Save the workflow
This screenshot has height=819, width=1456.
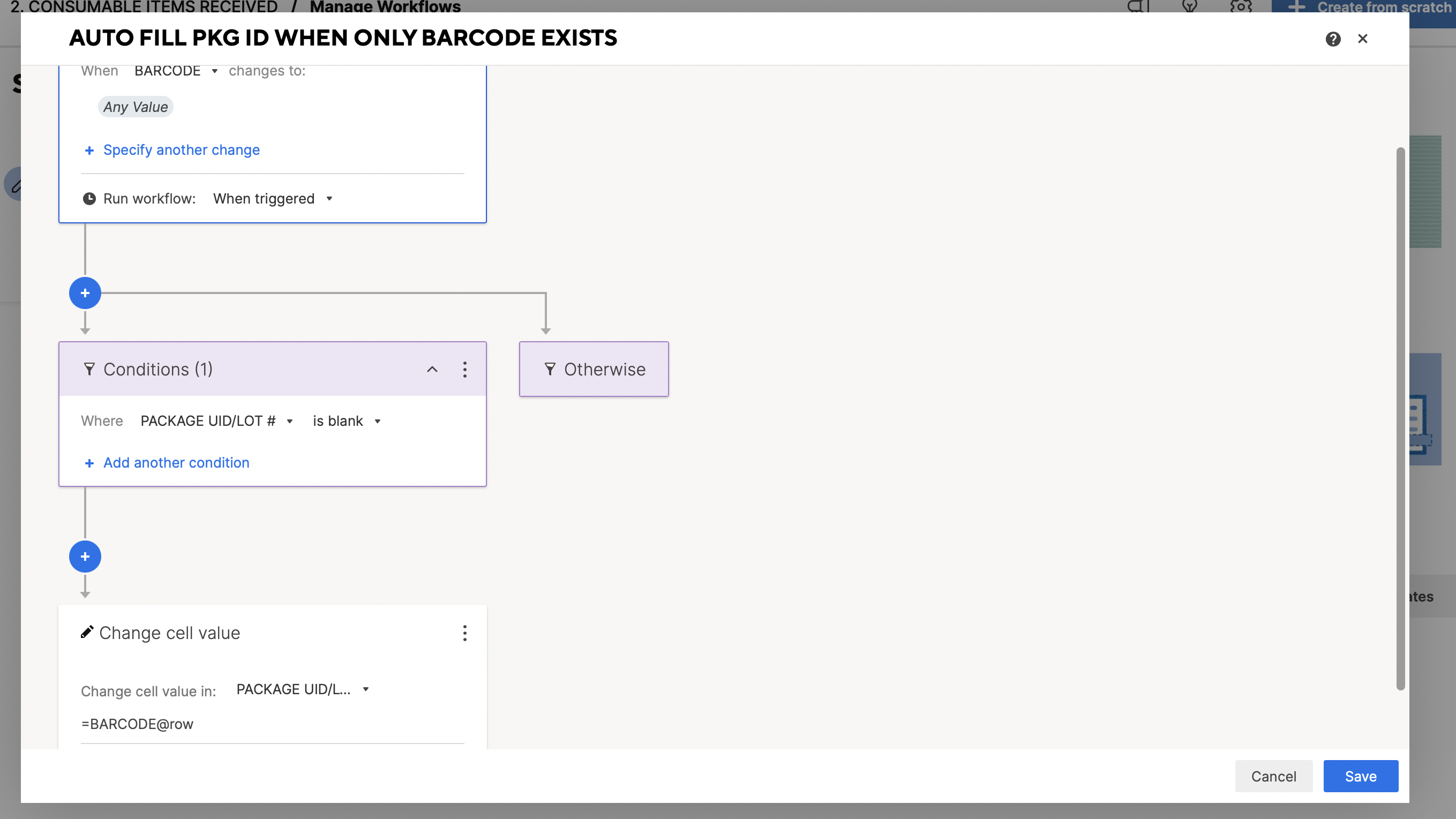[1361, 776]
